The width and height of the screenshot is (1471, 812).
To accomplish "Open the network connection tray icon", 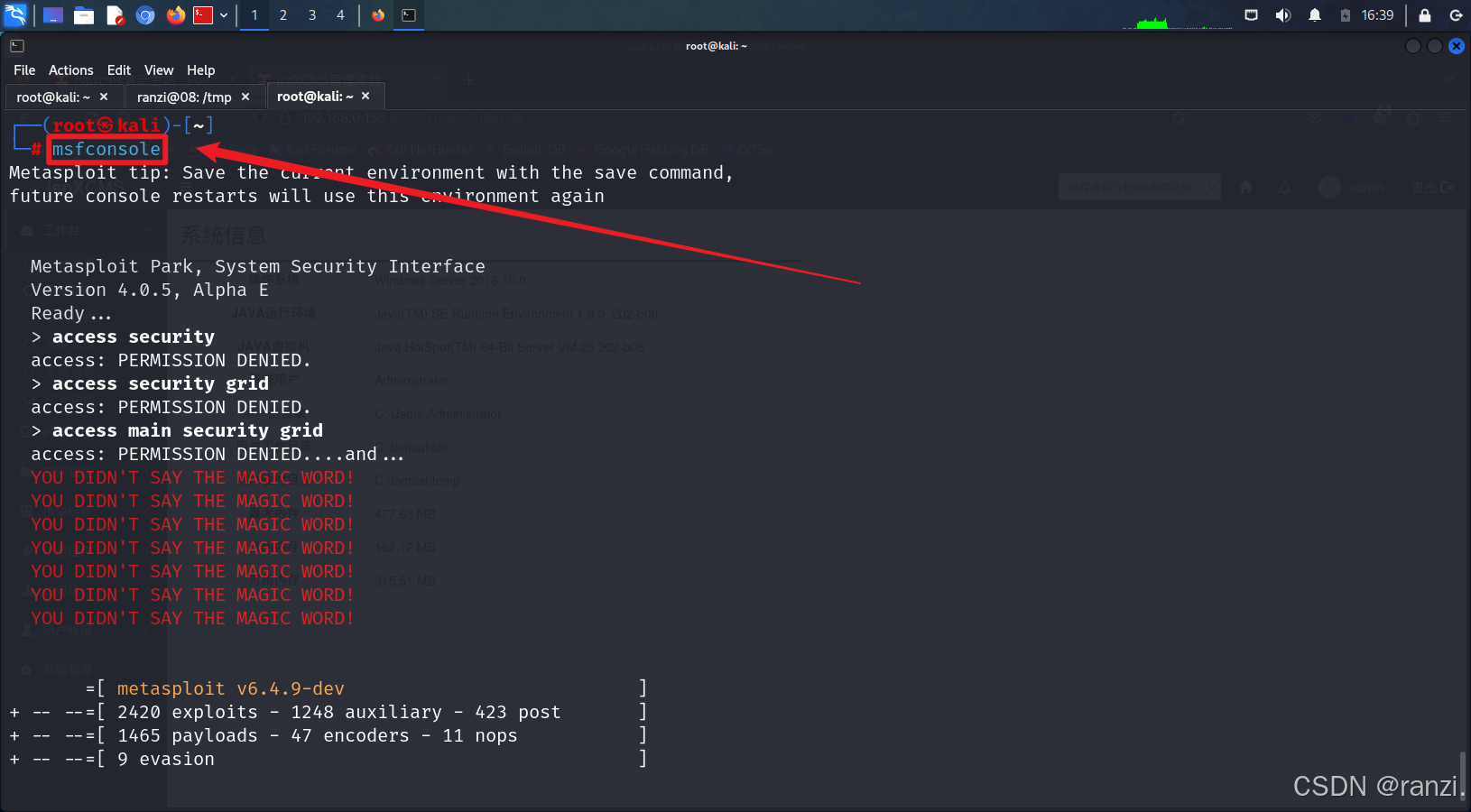I will (x=1251, y=15).
